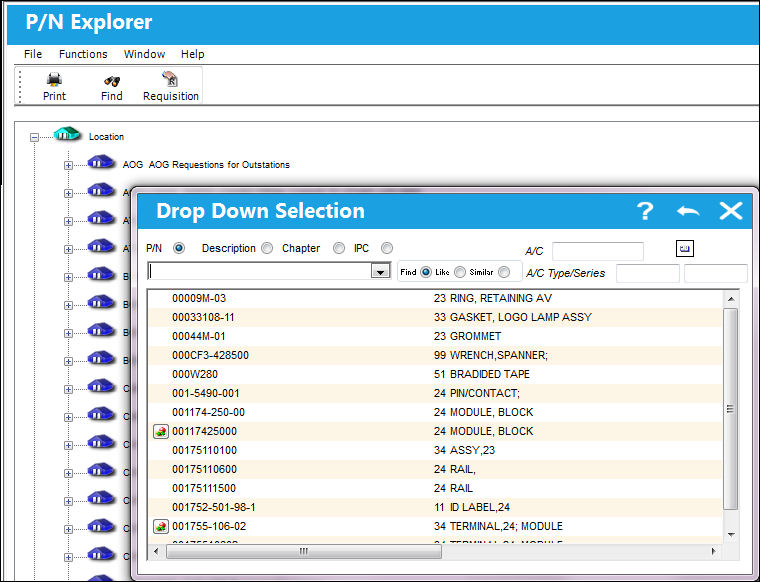Click the second A/C Type/Series field

coord(715,273)
